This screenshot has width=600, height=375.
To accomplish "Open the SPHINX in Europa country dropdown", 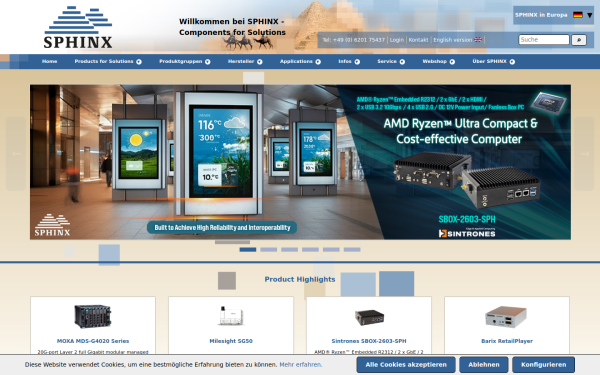I will [x=553, y=15].
